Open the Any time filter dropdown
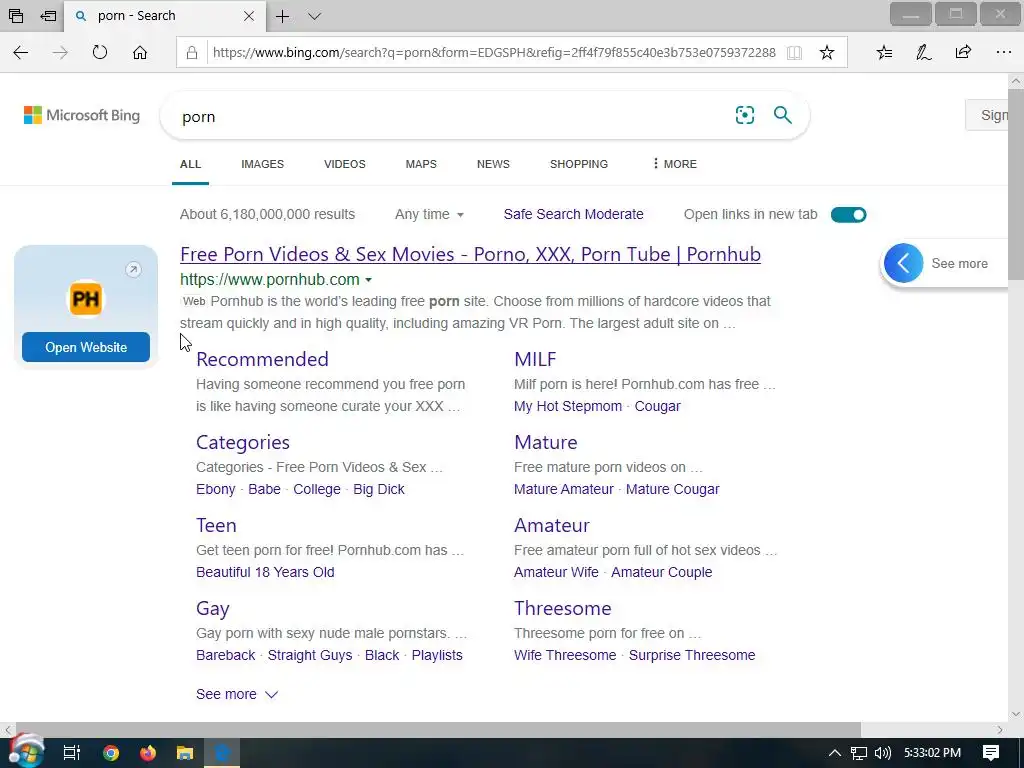 pyautogui.click(x=429, y=214)
